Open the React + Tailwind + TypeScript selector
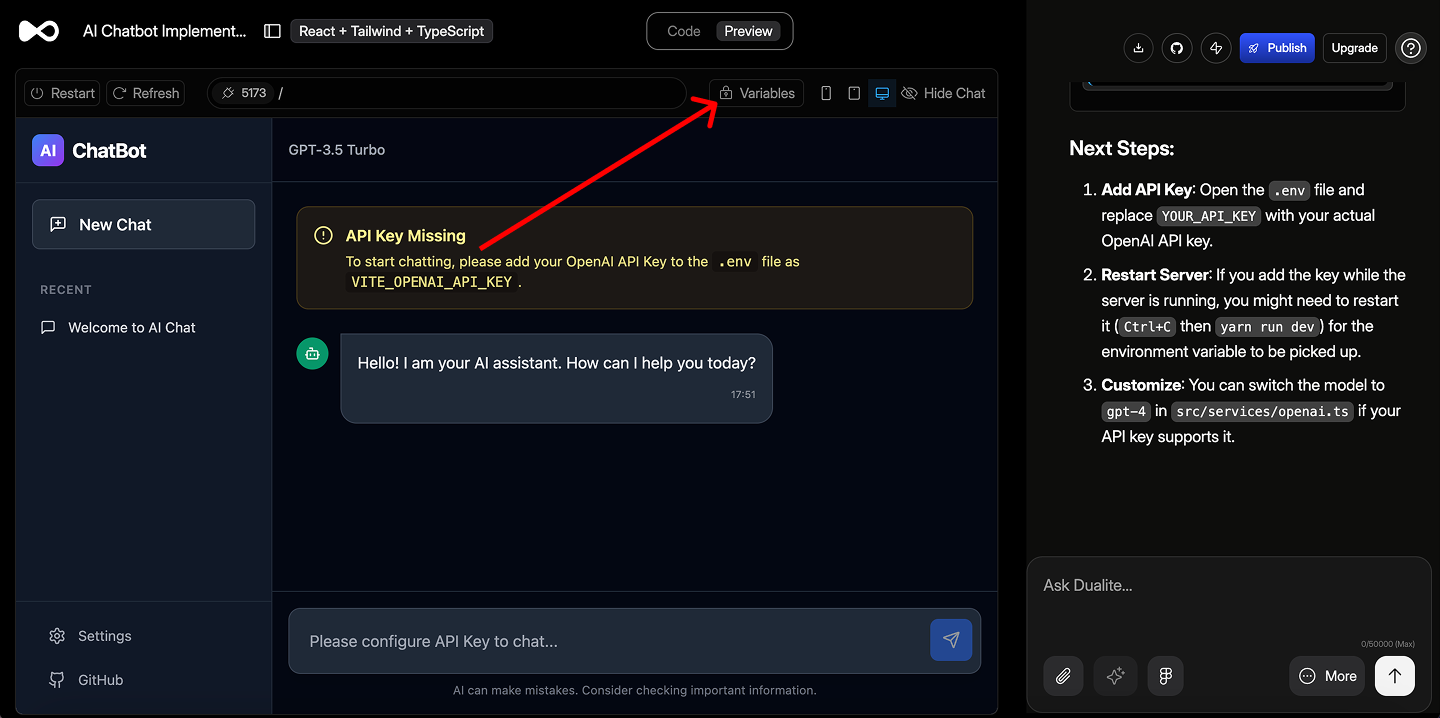 (x=391, y=31)
